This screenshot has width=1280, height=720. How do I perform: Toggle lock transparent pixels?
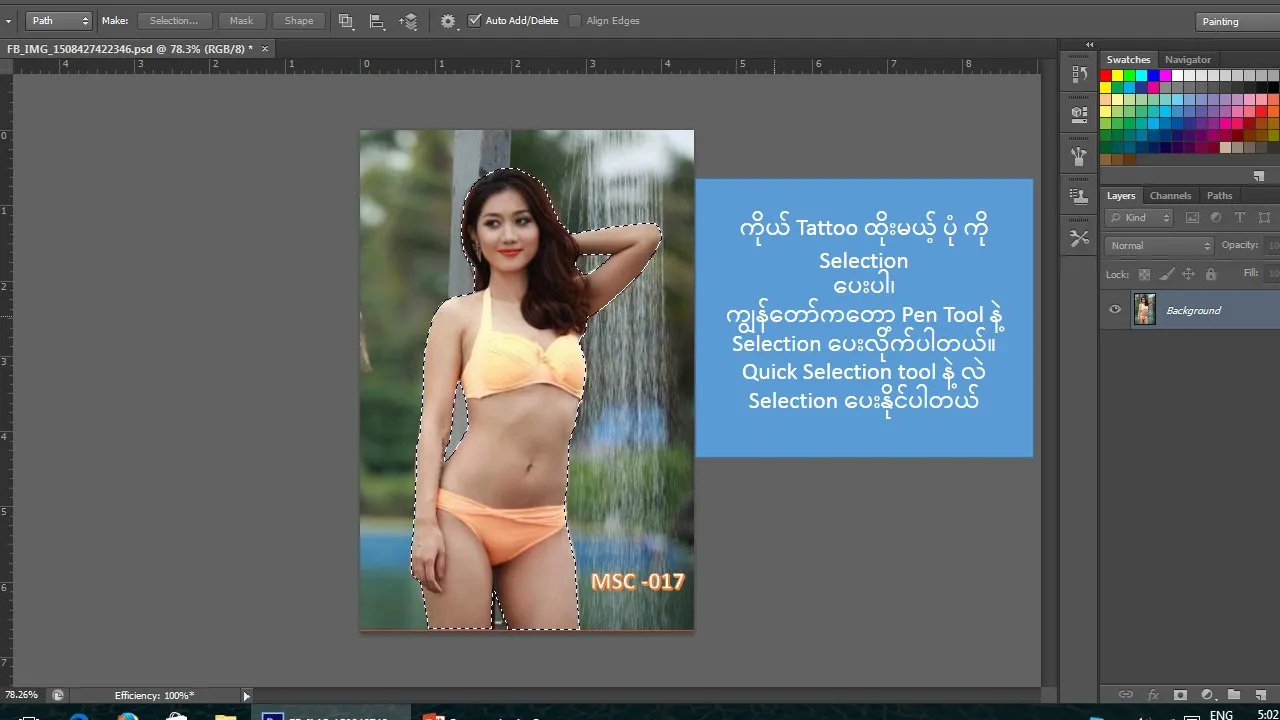(1145, 274)
